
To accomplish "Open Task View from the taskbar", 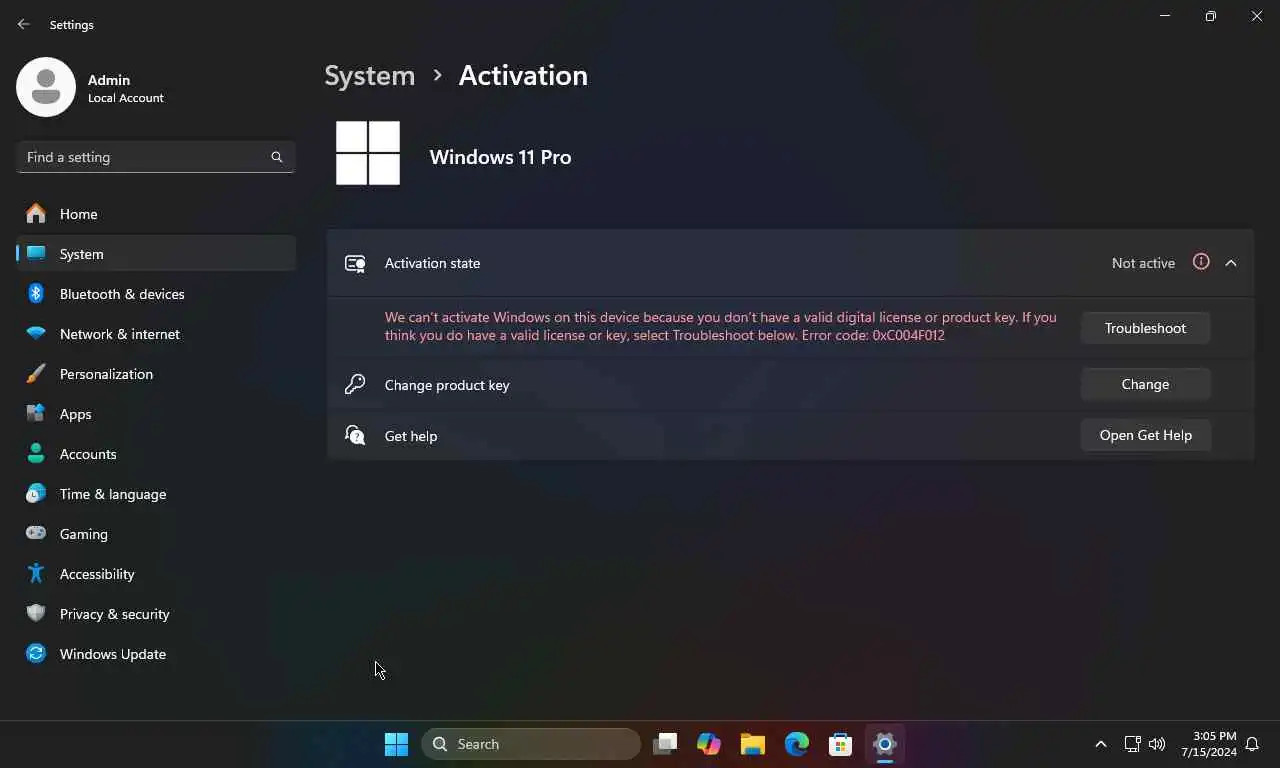I will (x=665, y=744).
